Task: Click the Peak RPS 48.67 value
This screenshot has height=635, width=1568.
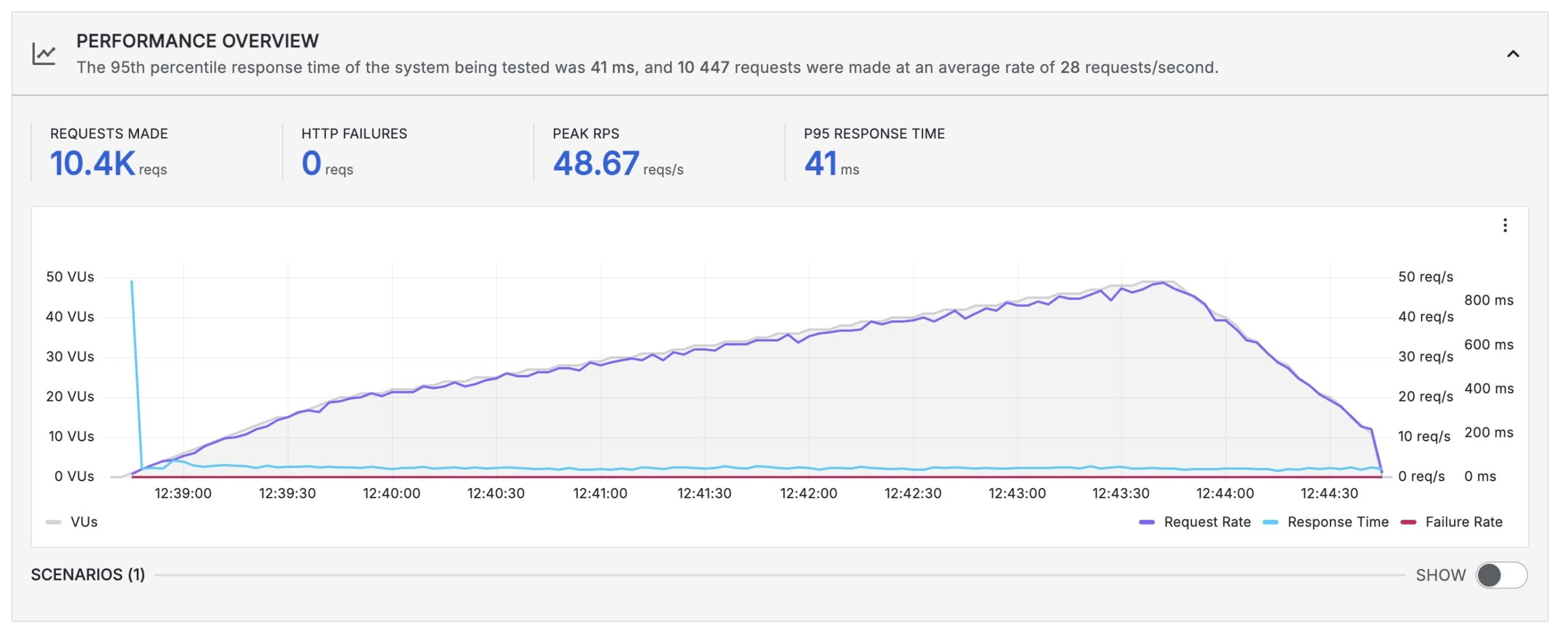Action: [x=596, y=164]
